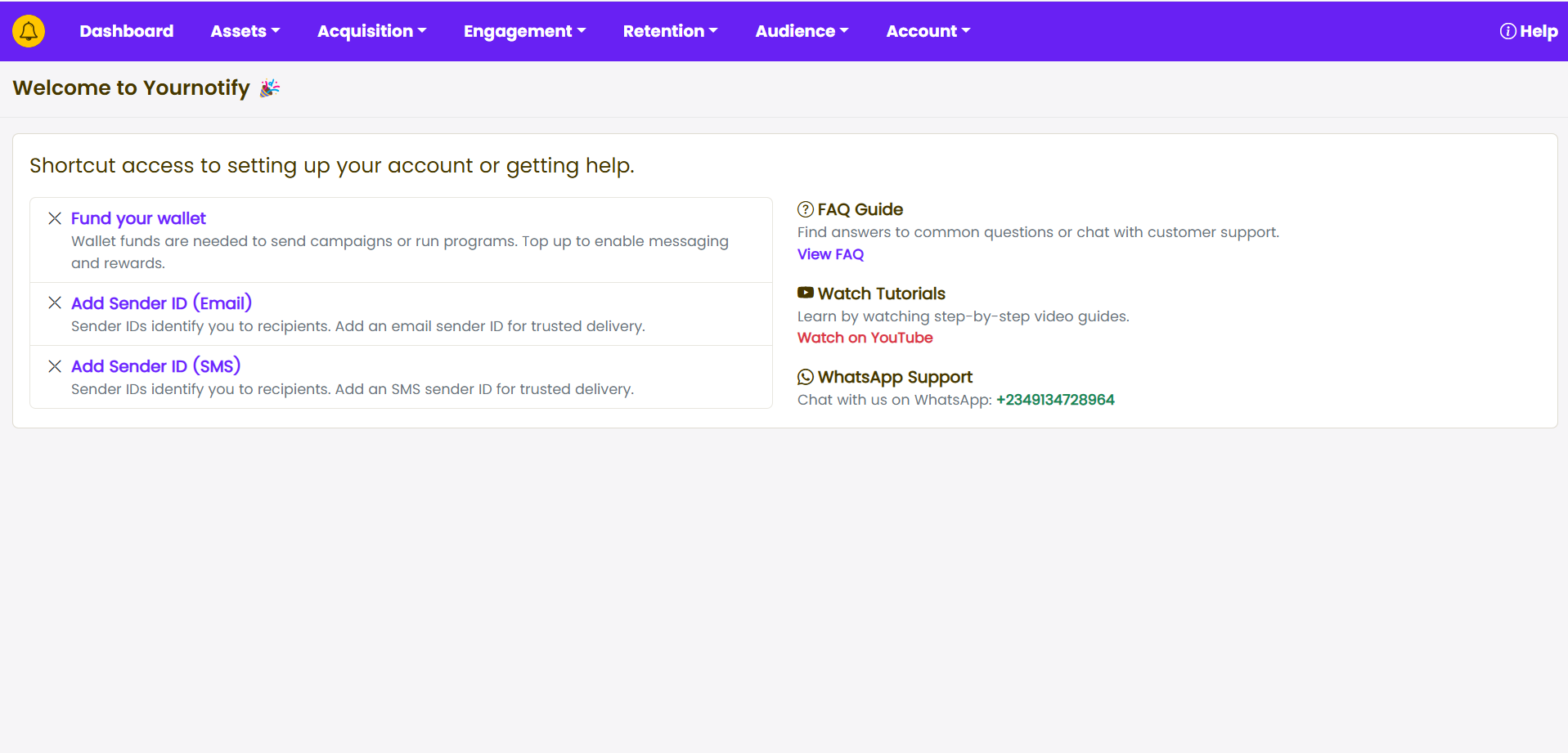Click the X icon beside Add Sender ID (SMS)

click(x=55, y=366)
